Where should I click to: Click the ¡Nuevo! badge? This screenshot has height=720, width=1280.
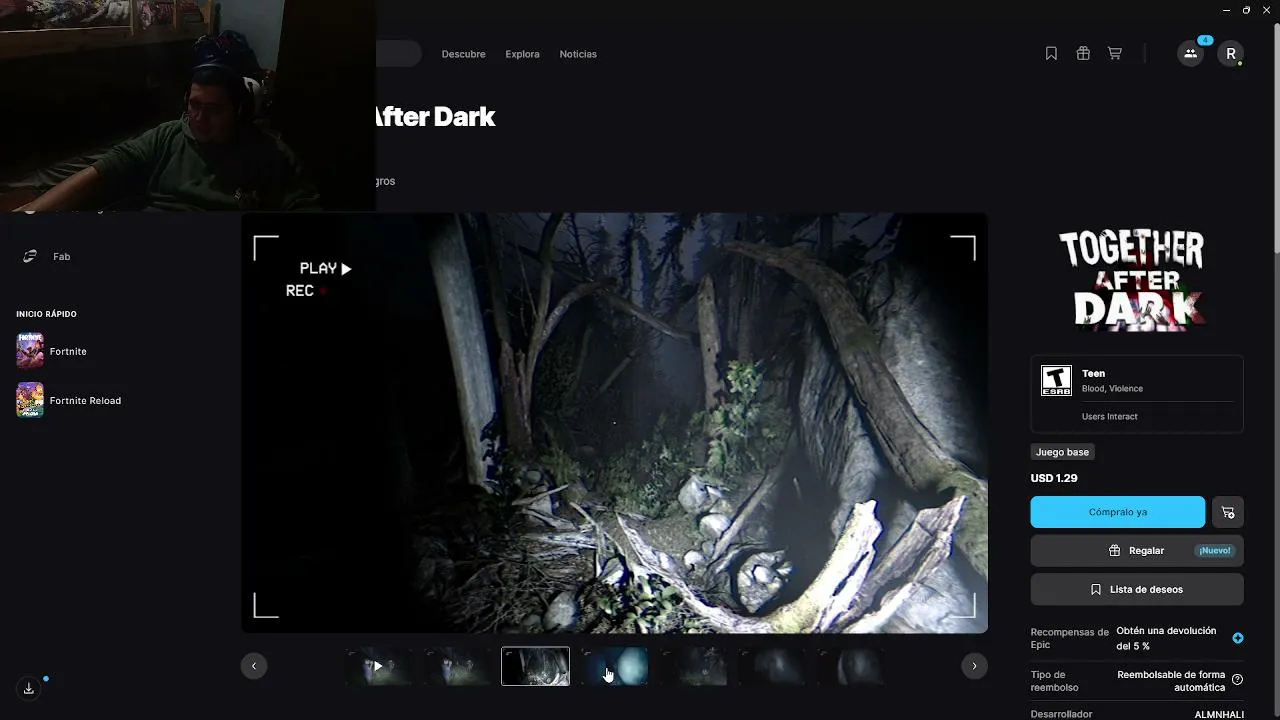[x=1214, y=551]
